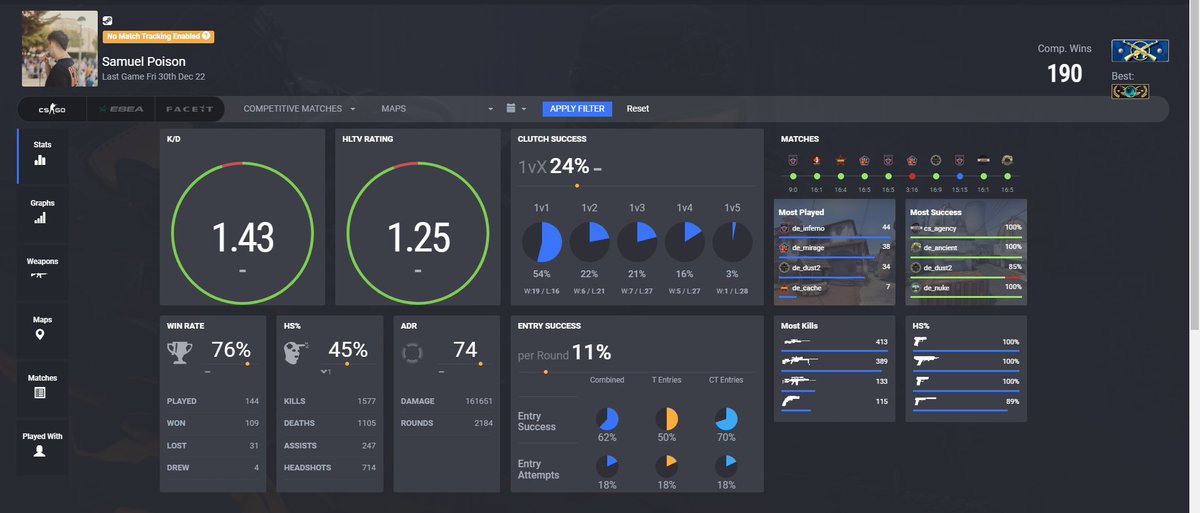Click the 1v2 clutch pie chart
Screen dimensions: 1200x513
point(589,242)
